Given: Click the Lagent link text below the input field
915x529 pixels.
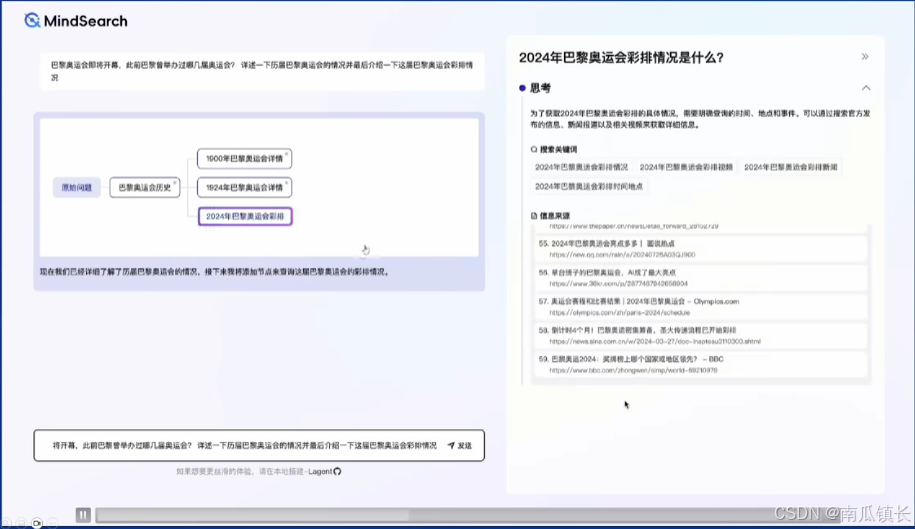Looking at the screenshot, I should (x=320, y=471).
